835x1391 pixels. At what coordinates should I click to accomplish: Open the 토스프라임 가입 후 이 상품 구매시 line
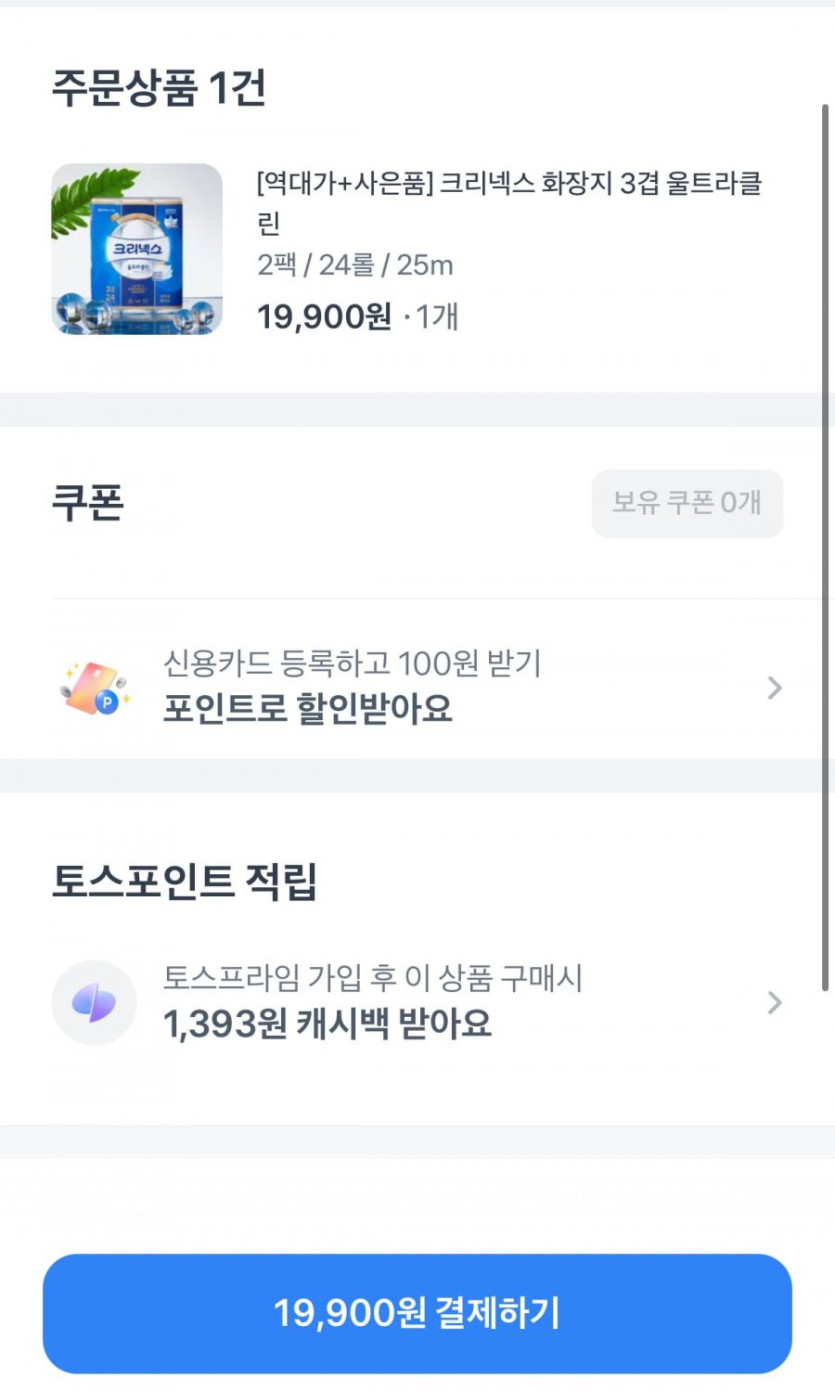click(373, 978)
